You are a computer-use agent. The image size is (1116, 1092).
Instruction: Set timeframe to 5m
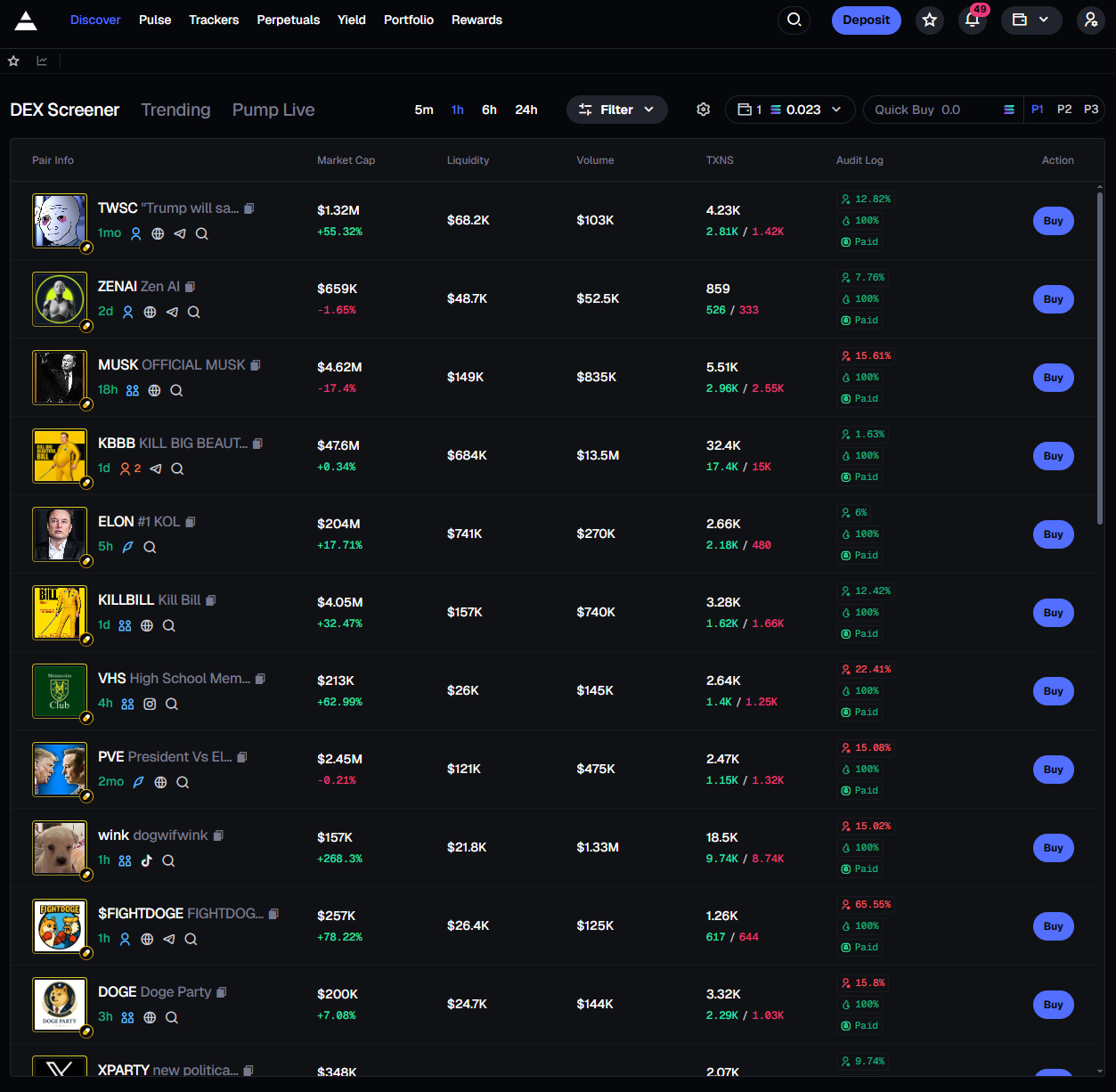point(424,110)
